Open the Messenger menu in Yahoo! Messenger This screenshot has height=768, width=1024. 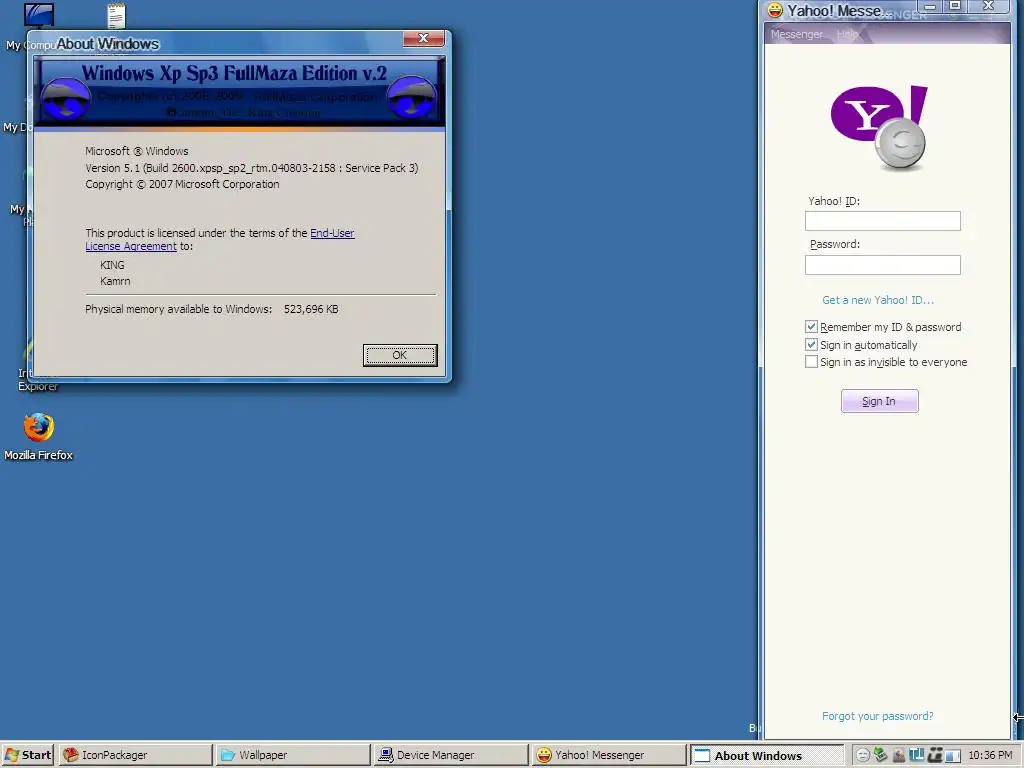click(797, 34)
